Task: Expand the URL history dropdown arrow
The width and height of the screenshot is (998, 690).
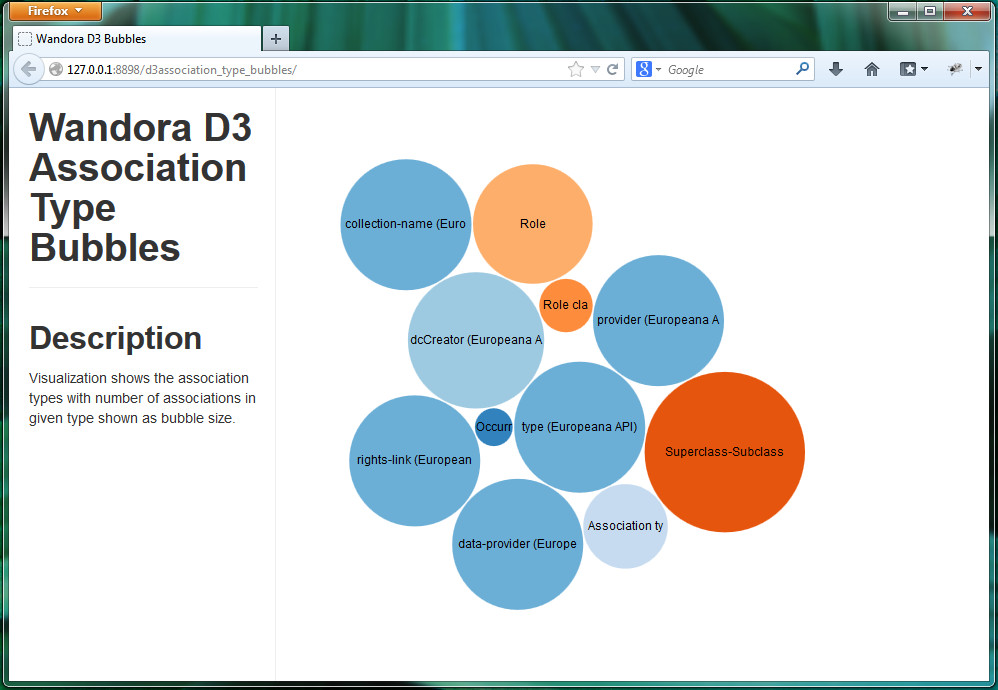Action: point(595,69)
